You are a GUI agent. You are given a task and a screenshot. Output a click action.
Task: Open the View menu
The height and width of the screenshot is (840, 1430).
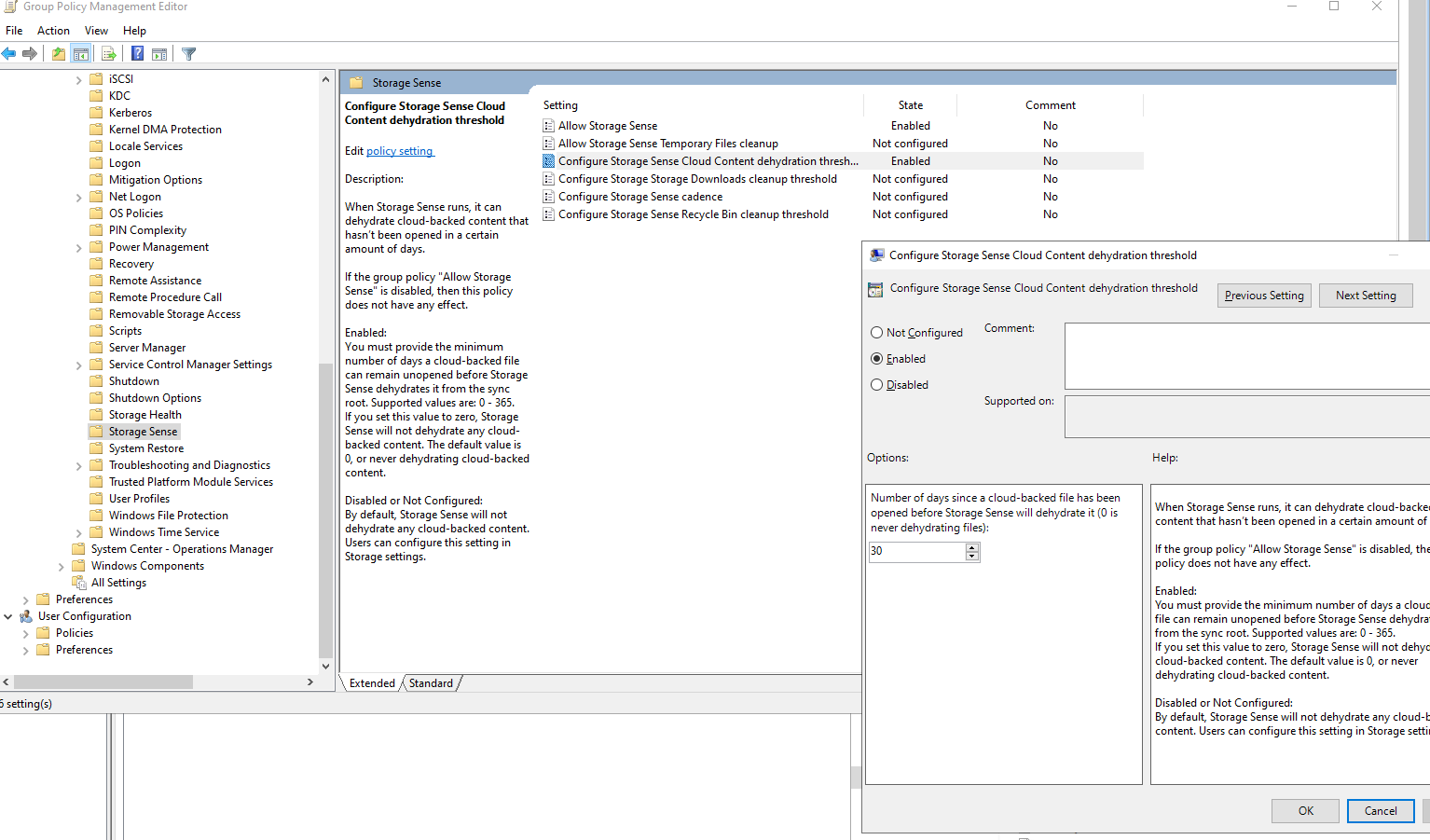click(96, 31)
